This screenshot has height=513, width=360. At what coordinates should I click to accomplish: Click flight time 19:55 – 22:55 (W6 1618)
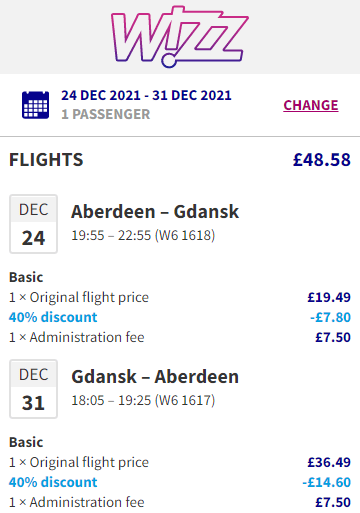coord(143,235)
